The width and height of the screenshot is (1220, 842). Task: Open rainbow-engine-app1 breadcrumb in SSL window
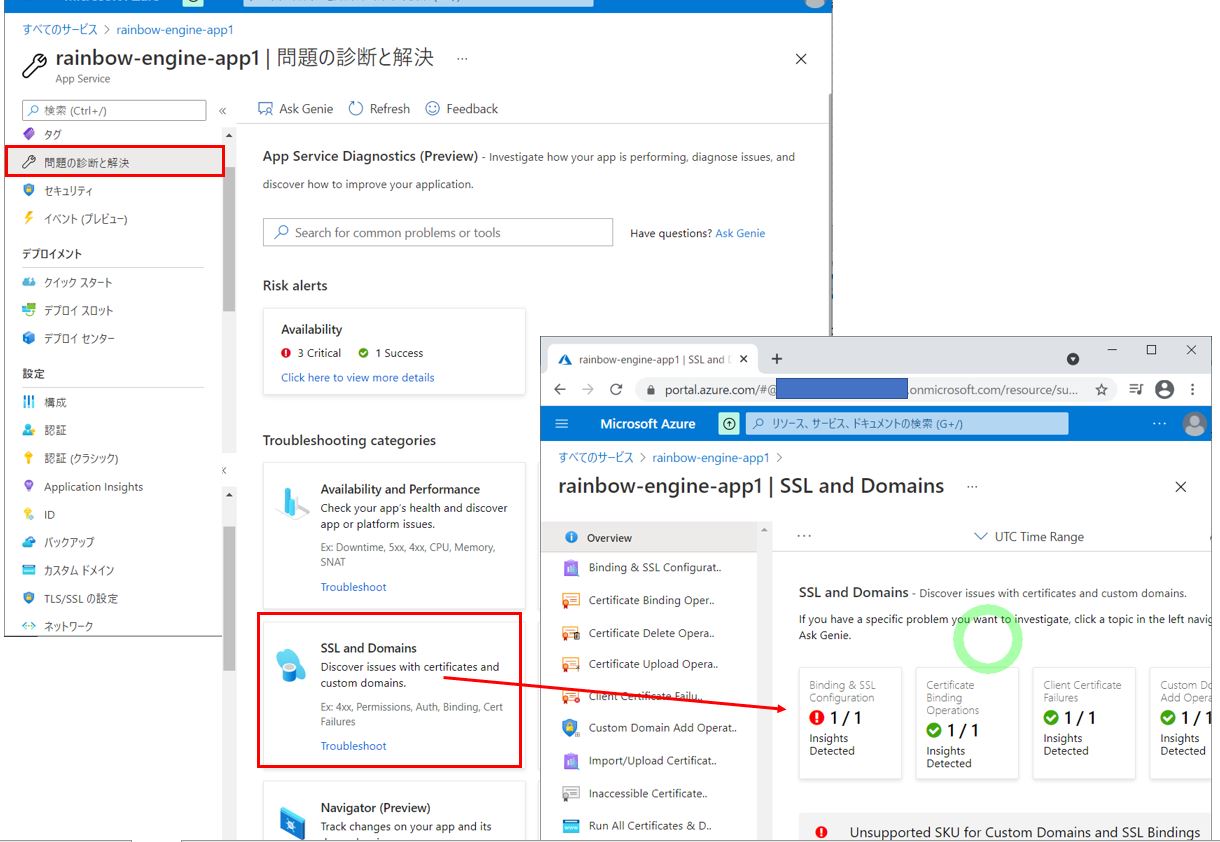711,457
